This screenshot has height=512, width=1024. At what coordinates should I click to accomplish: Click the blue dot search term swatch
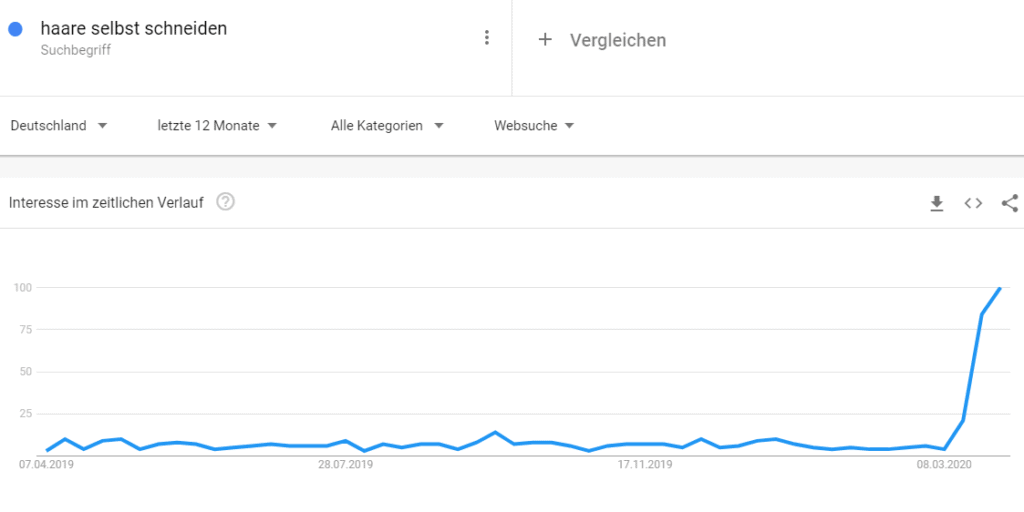pyautogui.click(x=15, y=30)
